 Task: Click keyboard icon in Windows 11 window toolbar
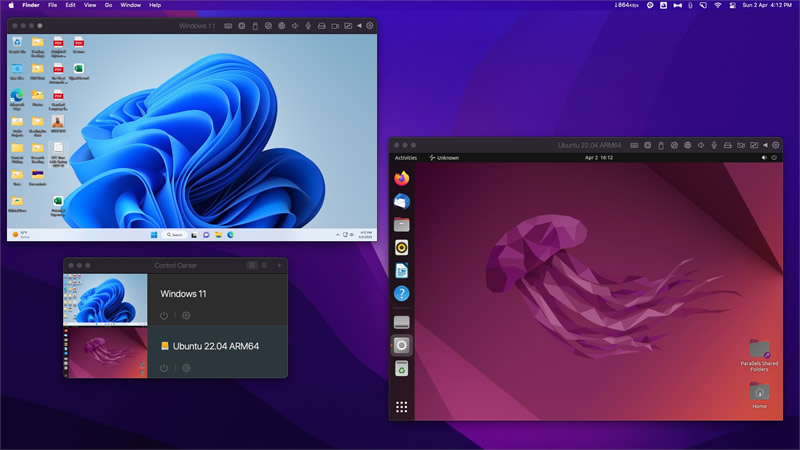click(228, 26)
